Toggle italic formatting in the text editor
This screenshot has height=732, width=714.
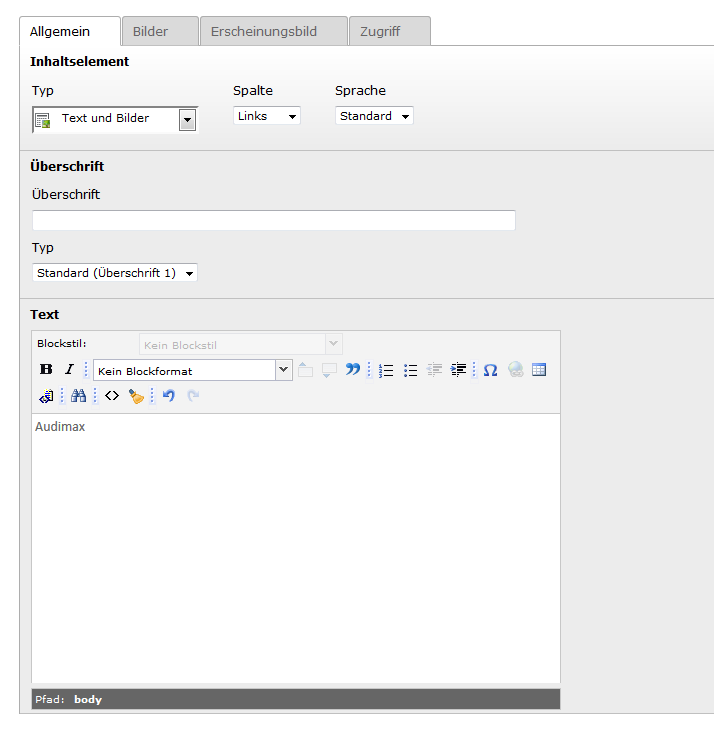(69, 370)
